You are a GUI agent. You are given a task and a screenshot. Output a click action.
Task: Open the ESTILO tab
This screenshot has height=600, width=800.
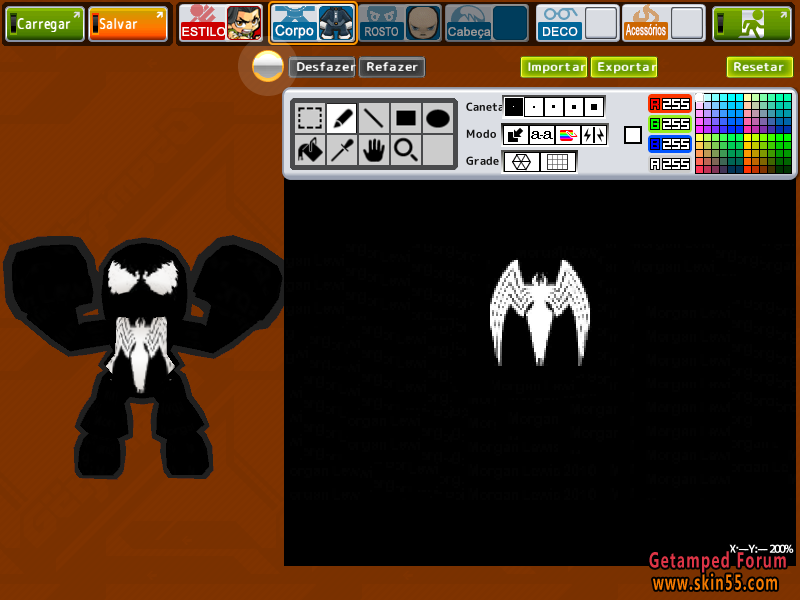[203, 22]
